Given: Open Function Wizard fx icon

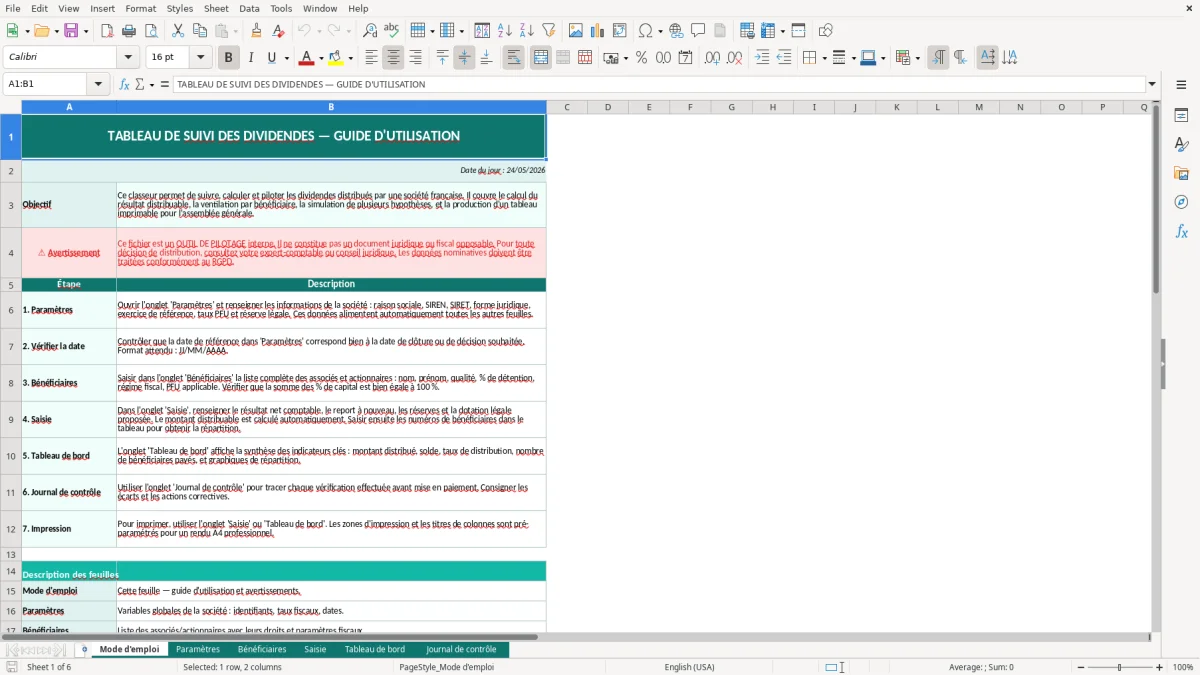Looking at the screenshot, I should pos(124,84).
